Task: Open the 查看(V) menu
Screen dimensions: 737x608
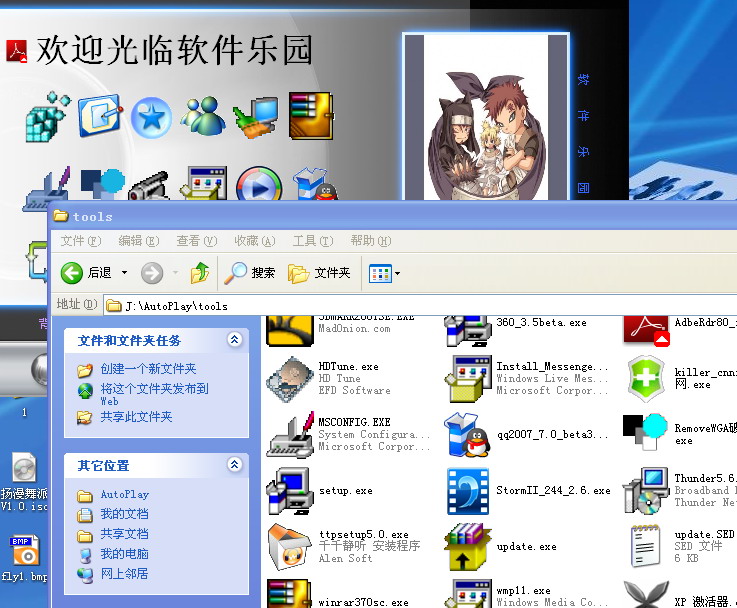Action: coord(196,241)
